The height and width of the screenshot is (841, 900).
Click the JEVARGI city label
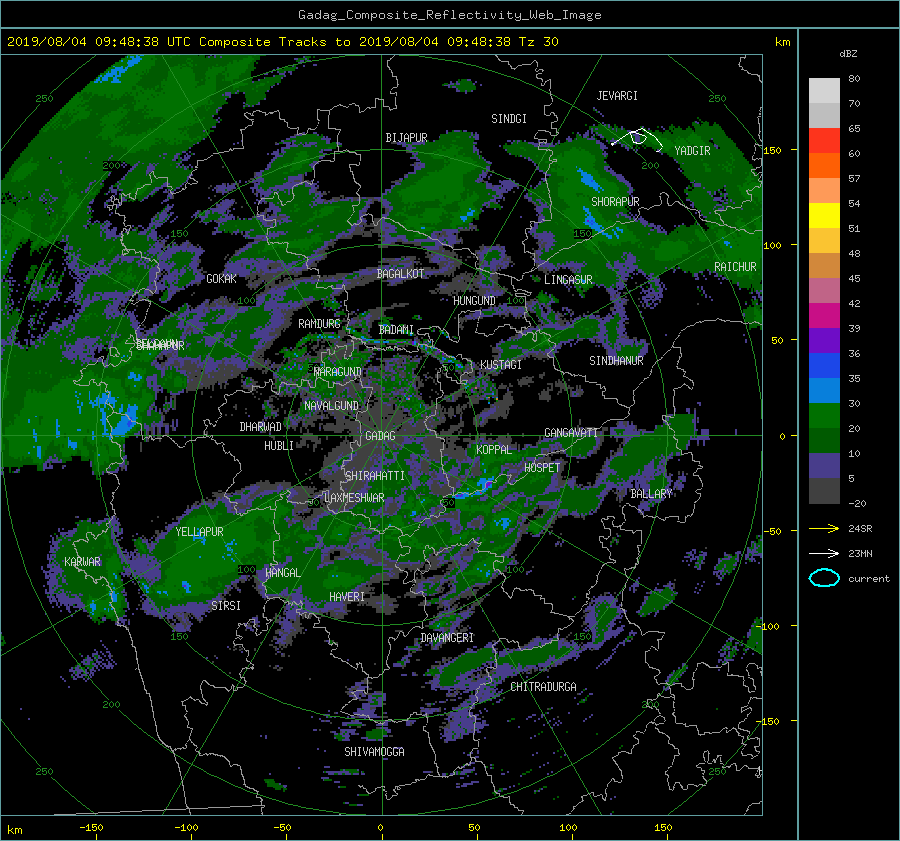(617, 96)
